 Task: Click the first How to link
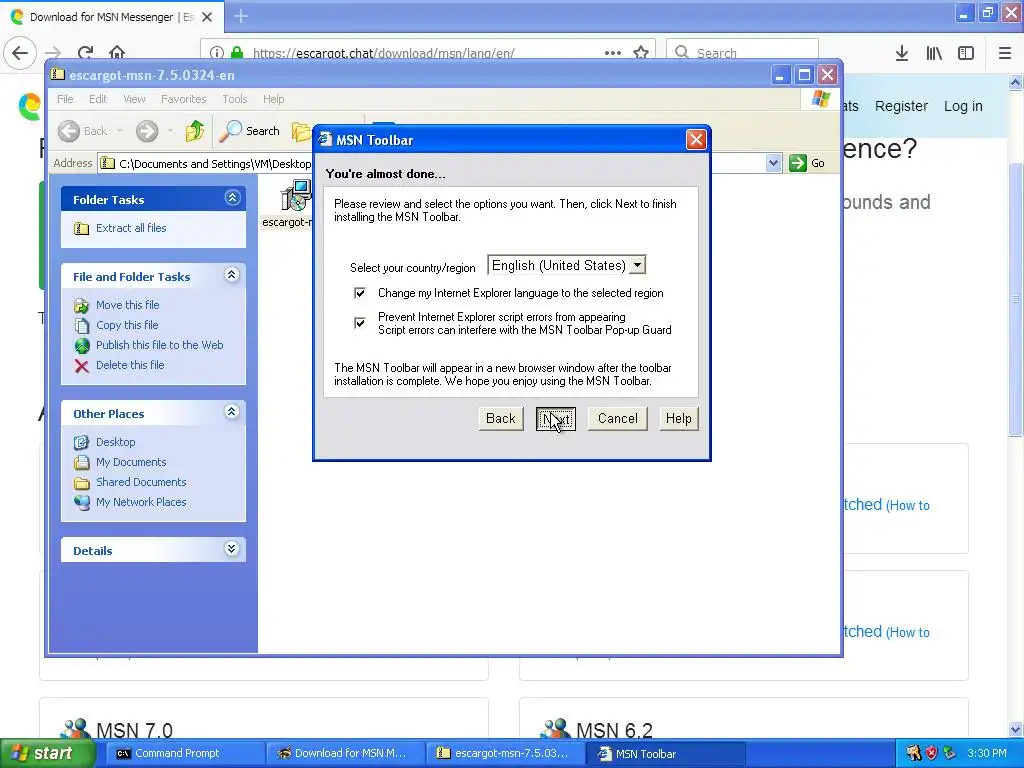908,505
